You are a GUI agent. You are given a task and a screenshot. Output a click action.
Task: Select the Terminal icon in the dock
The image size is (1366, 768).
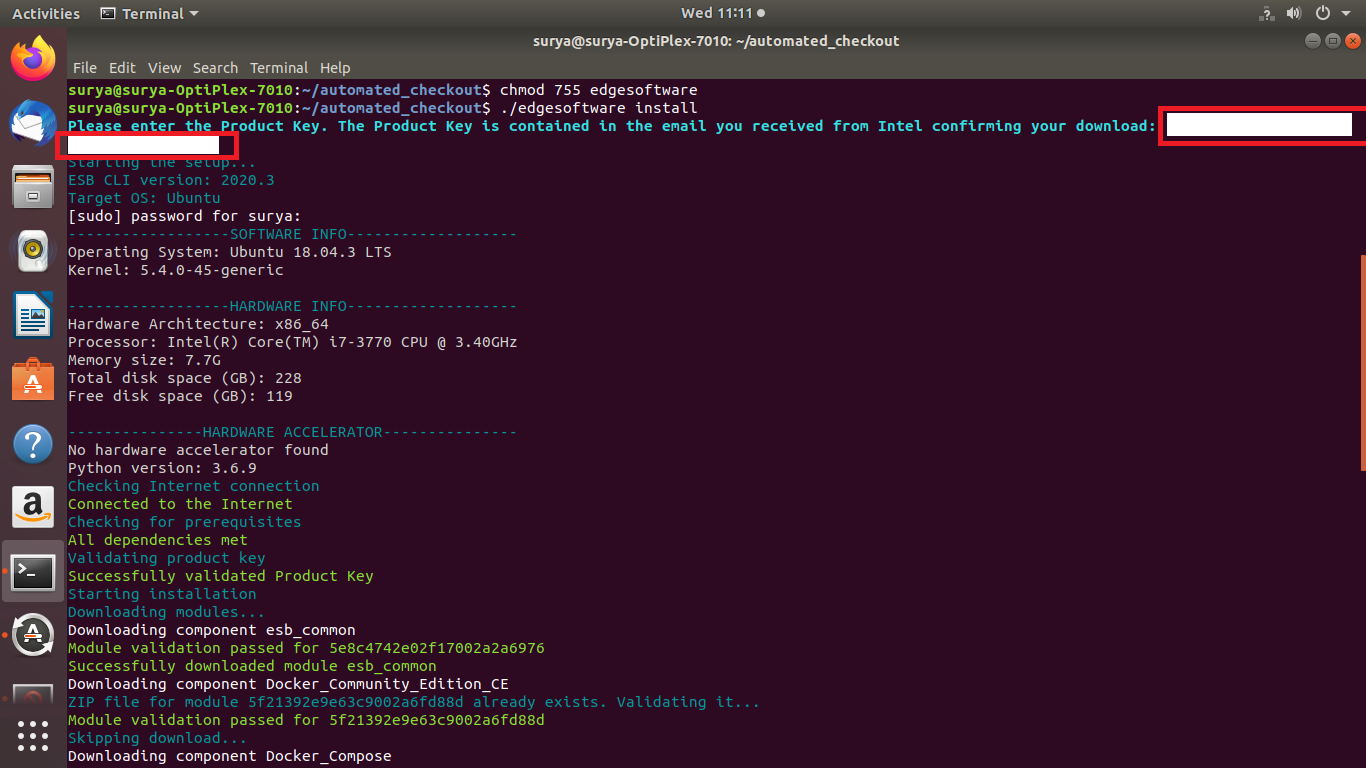pyautogui.click(x=33, y=571)
